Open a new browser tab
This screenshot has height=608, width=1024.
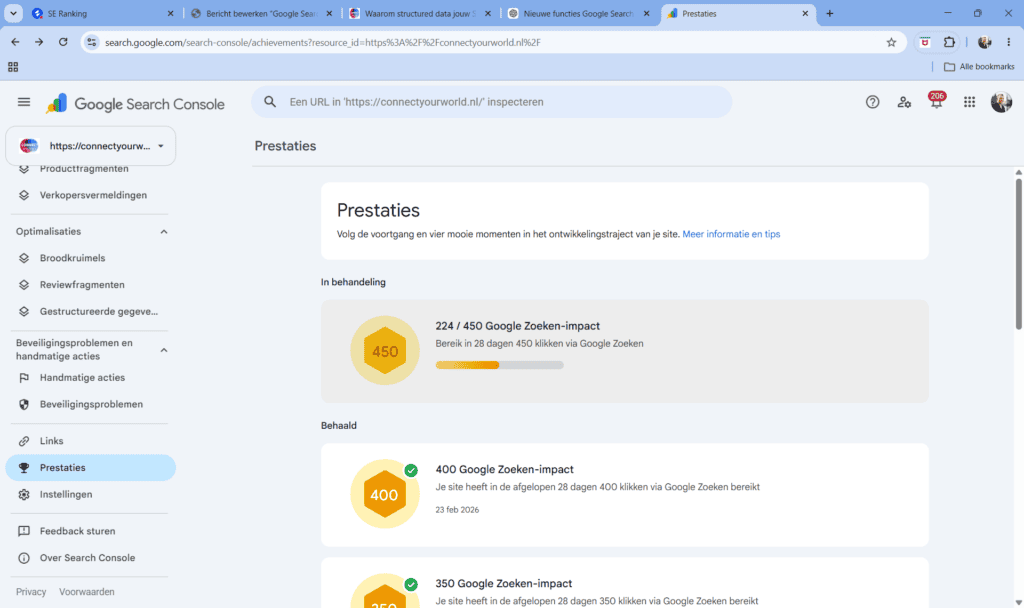click(x=829, y=13)
